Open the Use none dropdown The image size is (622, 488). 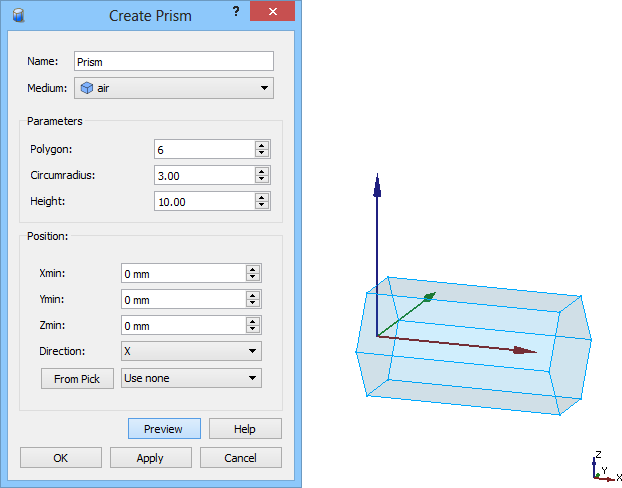coord(191,378)
